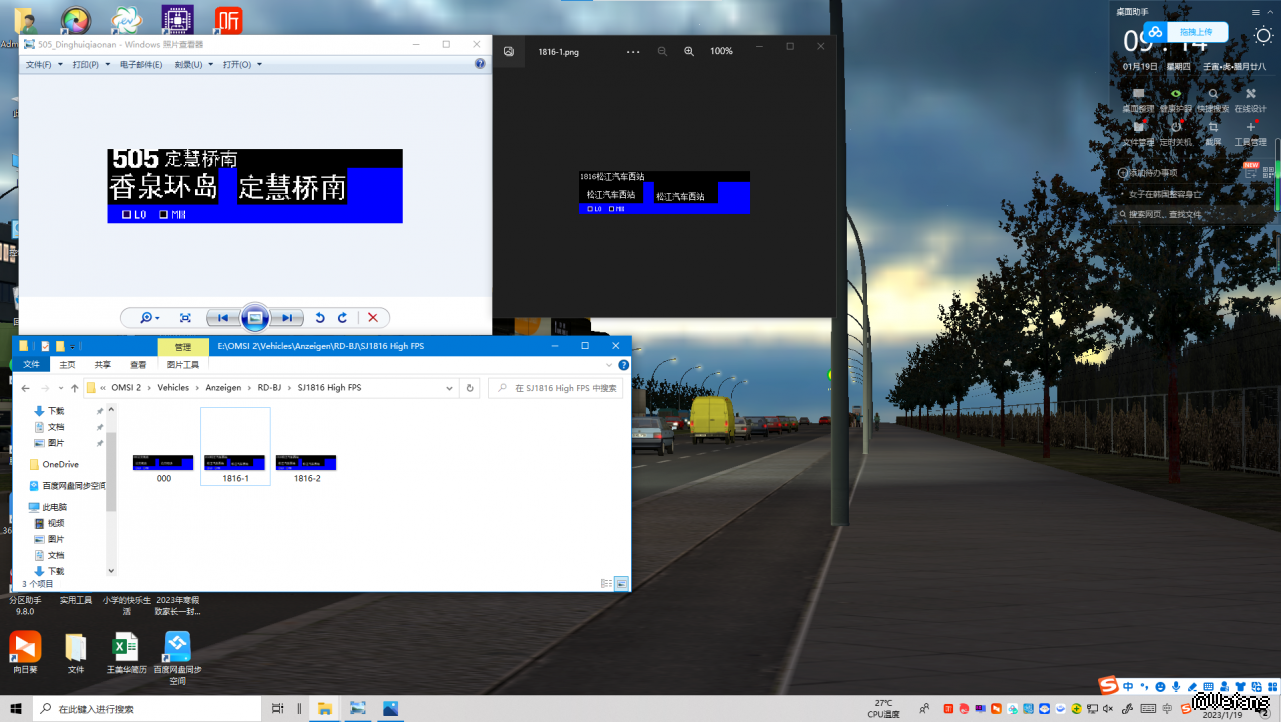
Task: Click the actual size fit icon
Action: tap(185, 318)
